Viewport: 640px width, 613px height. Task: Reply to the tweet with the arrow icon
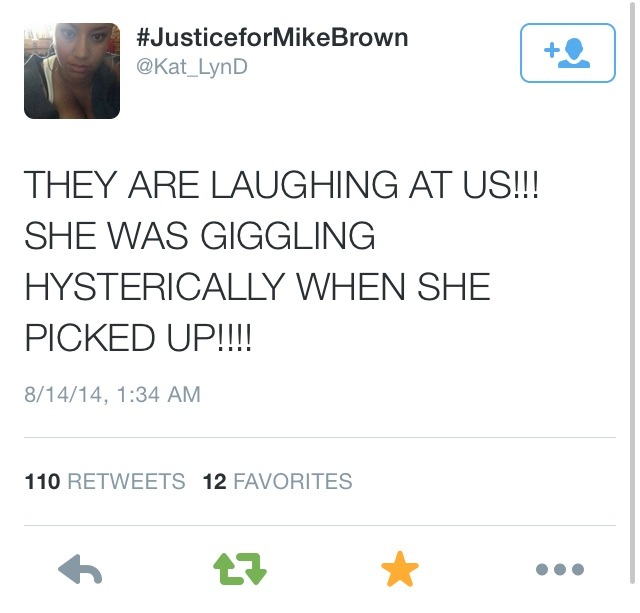(x=80, y=569)
